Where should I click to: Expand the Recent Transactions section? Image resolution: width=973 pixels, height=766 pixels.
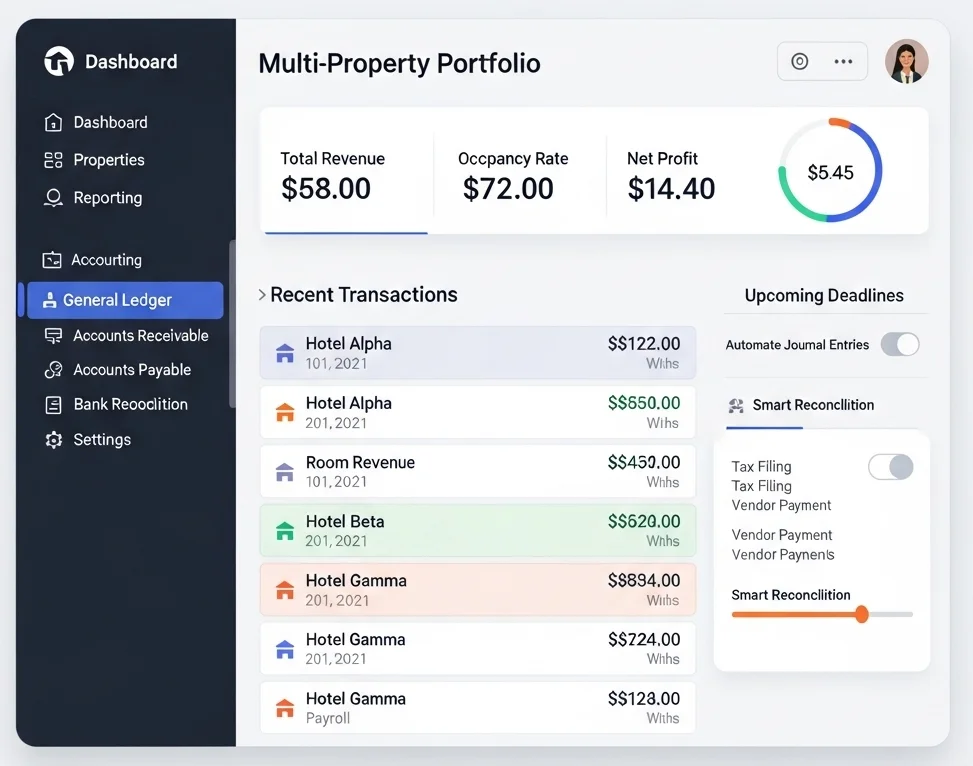(261, 295)
